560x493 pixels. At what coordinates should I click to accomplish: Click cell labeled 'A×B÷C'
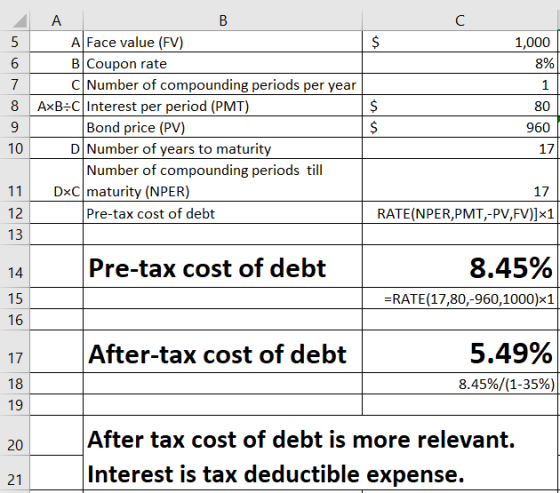click(56, 106)
